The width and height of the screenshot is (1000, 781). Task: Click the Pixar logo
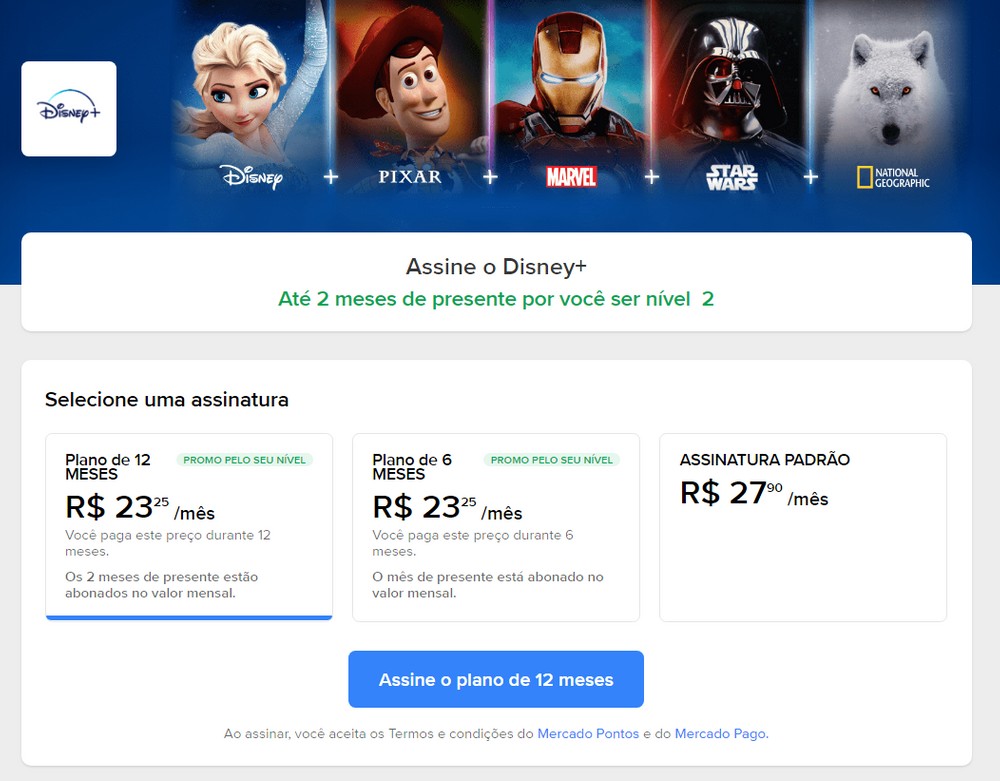410,176
